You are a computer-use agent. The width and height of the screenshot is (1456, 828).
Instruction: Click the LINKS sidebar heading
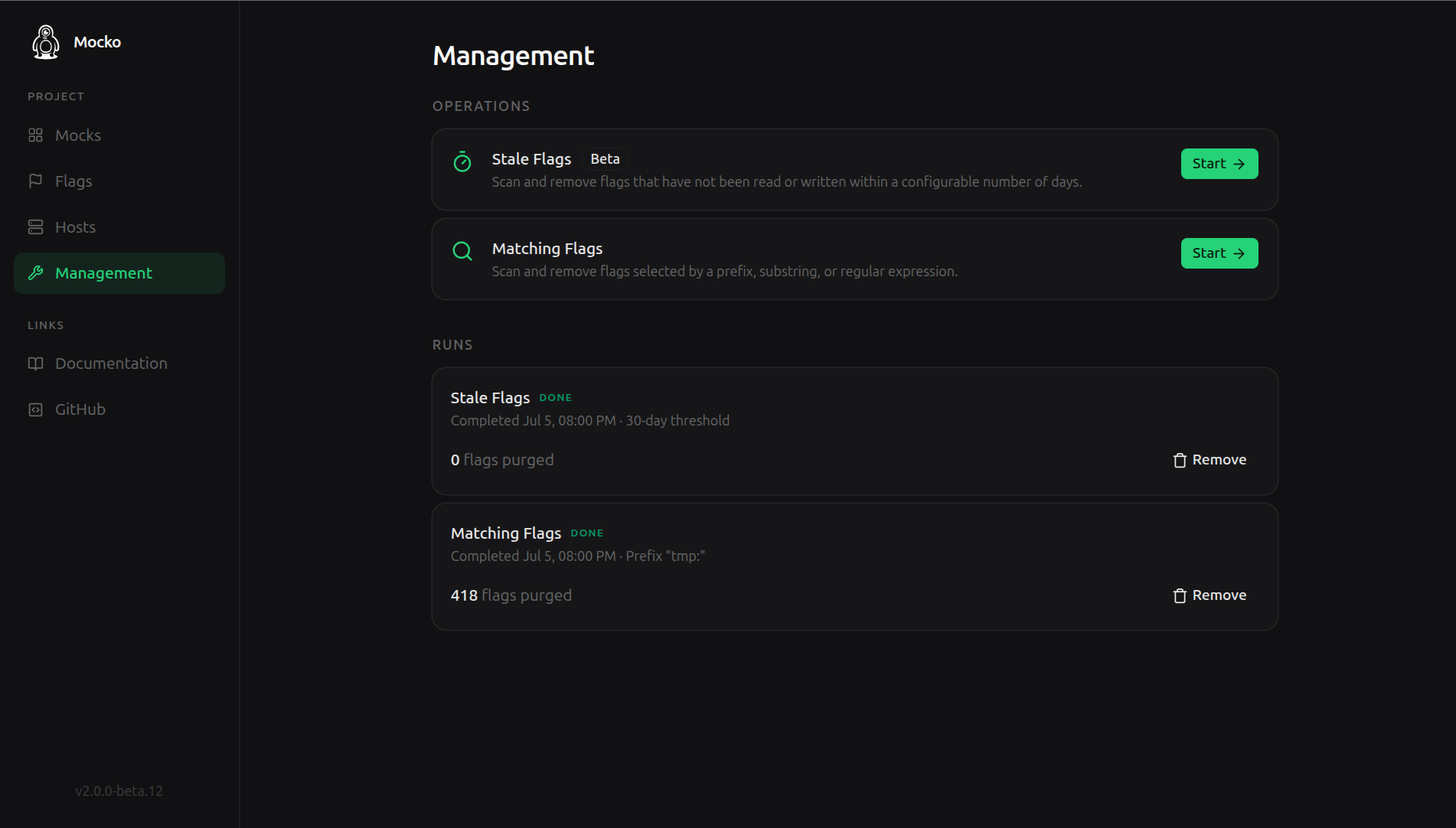(45, 325)
